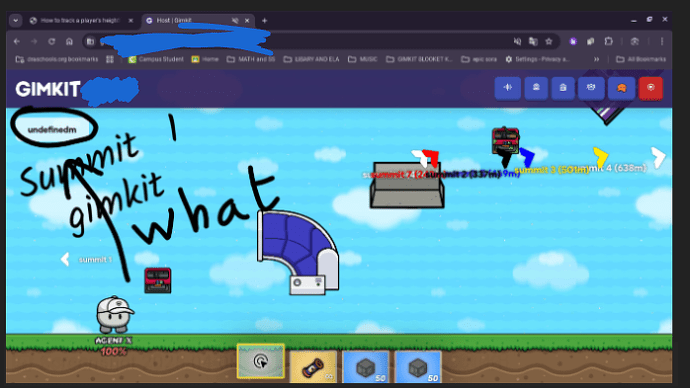The image size is (690, 388).
Task: Click the red waypoint arrow
Action: coord(431,157)
